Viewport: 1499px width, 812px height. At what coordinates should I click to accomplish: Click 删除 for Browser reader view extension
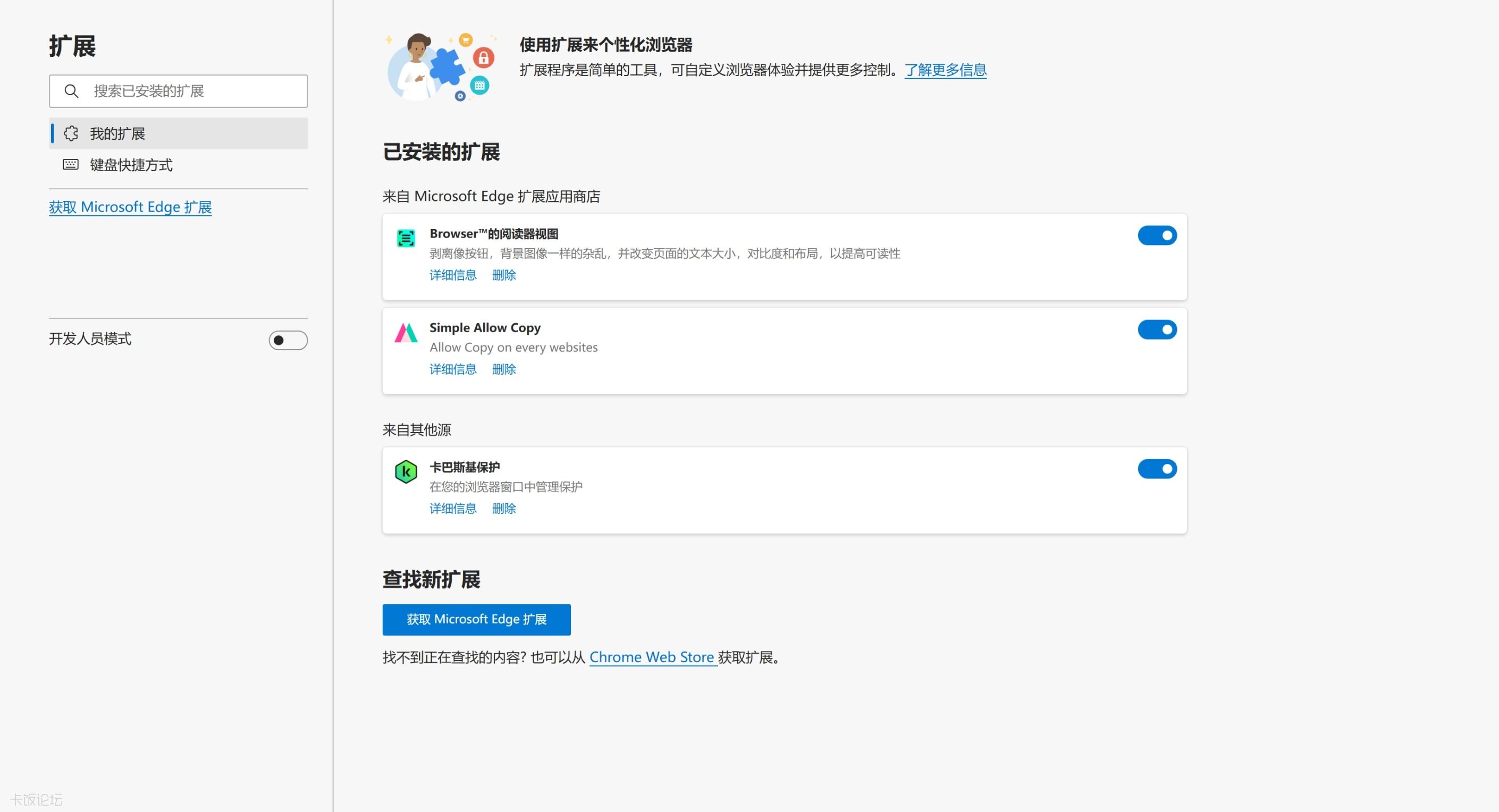click(x=504, y=275)
